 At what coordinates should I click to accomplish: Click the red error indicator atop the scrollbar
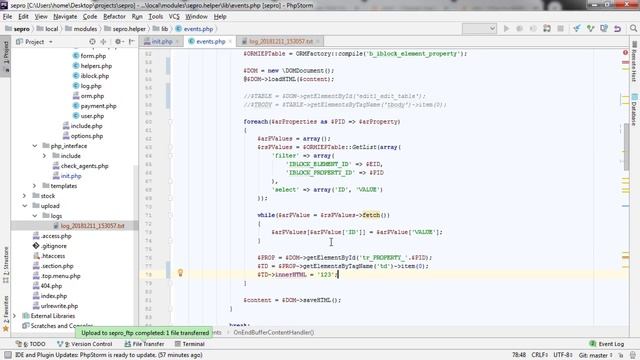[x=625, y=53]
